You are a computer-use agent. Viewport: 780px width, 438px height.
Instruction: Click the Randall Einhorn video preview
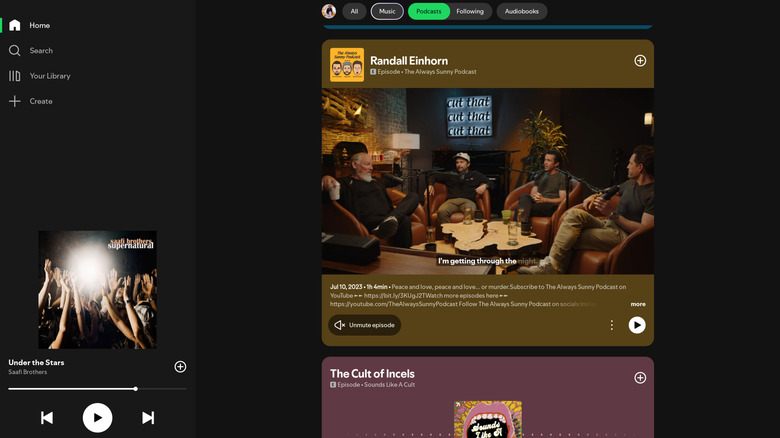click(x=488, y=181)
